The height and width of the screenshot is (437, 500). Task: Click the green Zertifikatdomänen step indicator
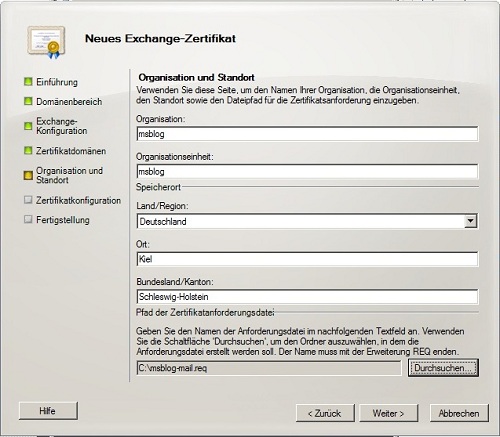[28, 150]
